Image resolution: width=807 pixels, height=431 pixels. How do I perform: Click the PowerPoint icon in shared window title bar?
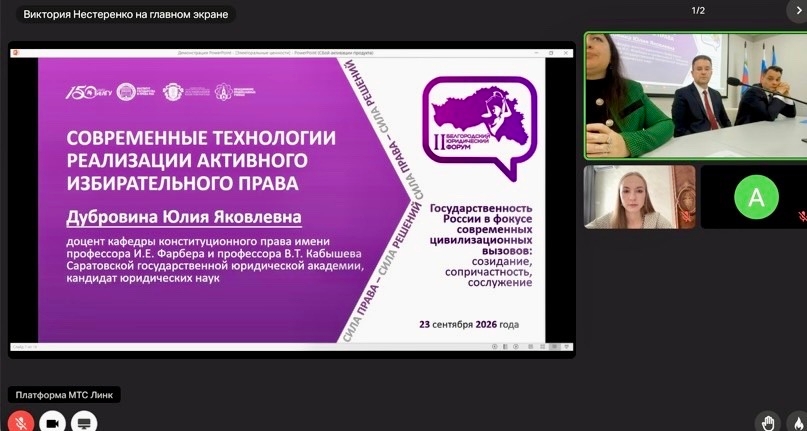coord(15,53)
